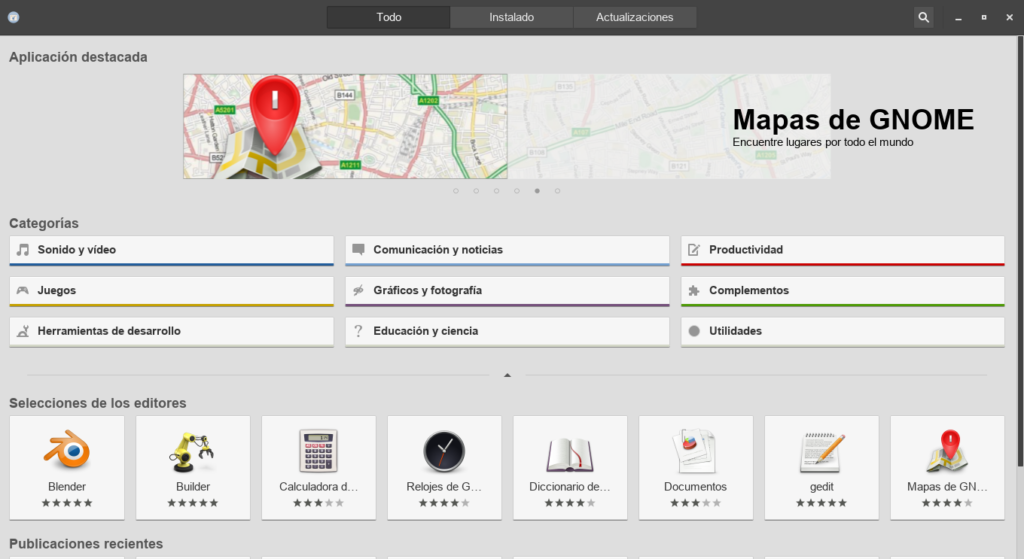Open the Herramientas de desarrollo category
Image resolution: width=1024 pixels, height=559 pixels.
(x=171, y=332)
